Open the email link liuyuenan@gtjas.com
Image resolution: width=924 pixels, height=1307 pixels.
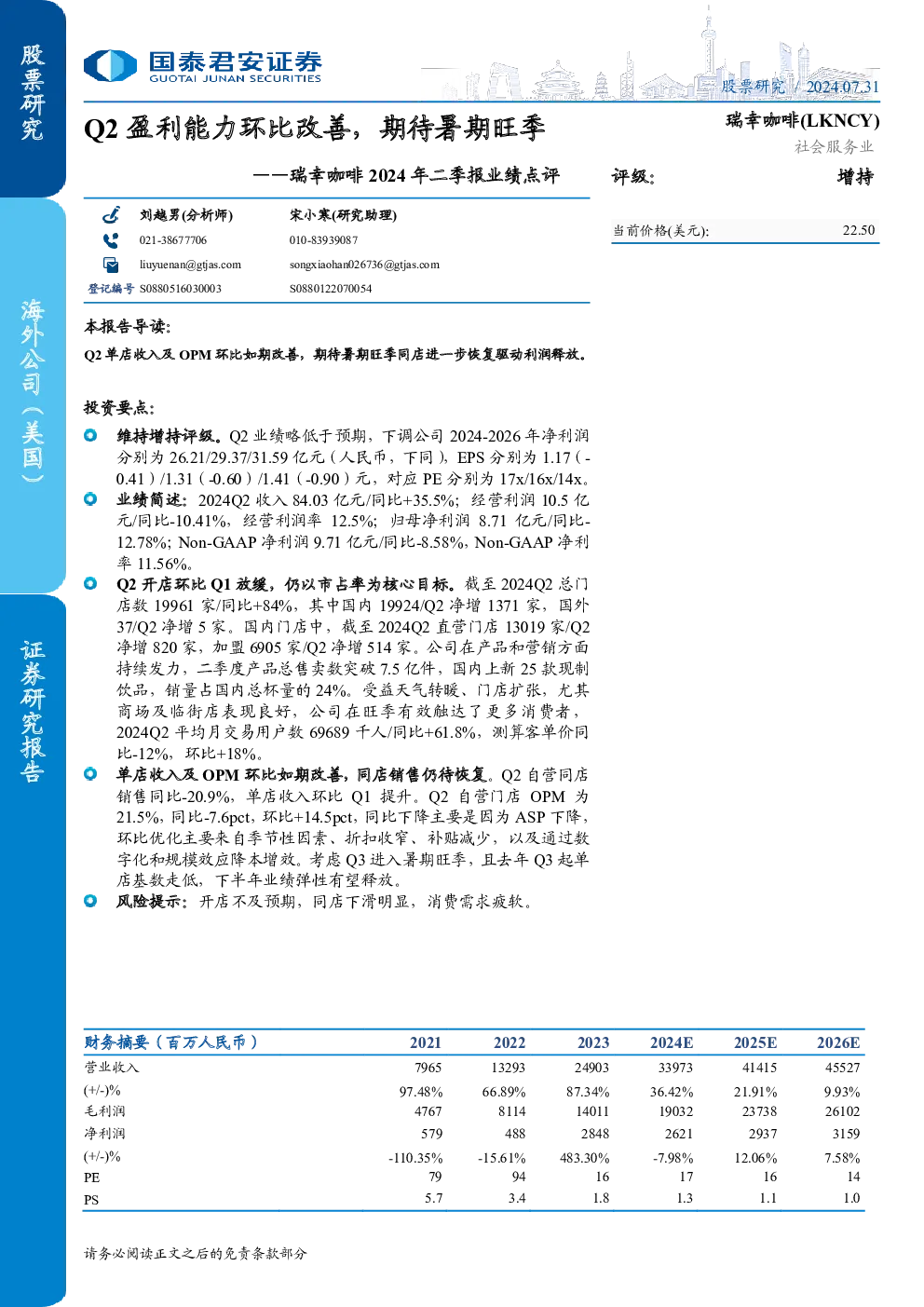point(190,265)
